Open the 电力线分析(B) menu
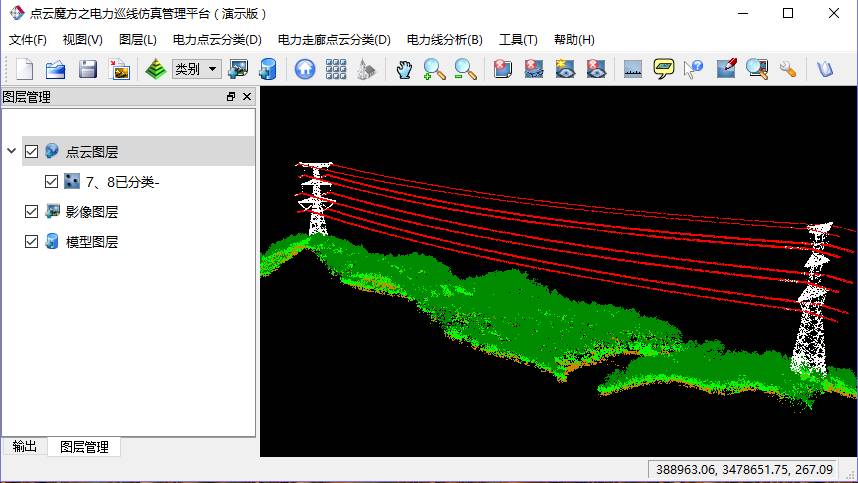The width and height of the screenshot is (858, 483). 444,40
